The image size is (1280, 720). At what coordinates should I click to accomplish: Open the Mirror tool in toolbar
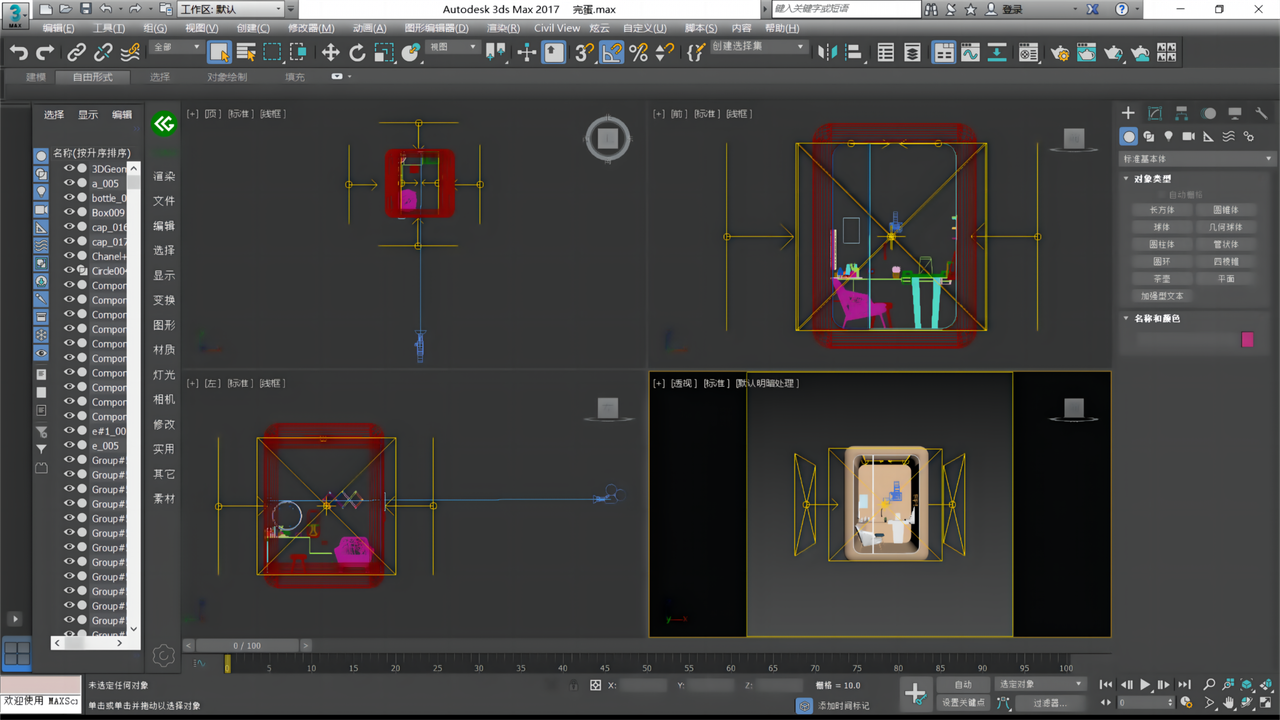[826, 52]
